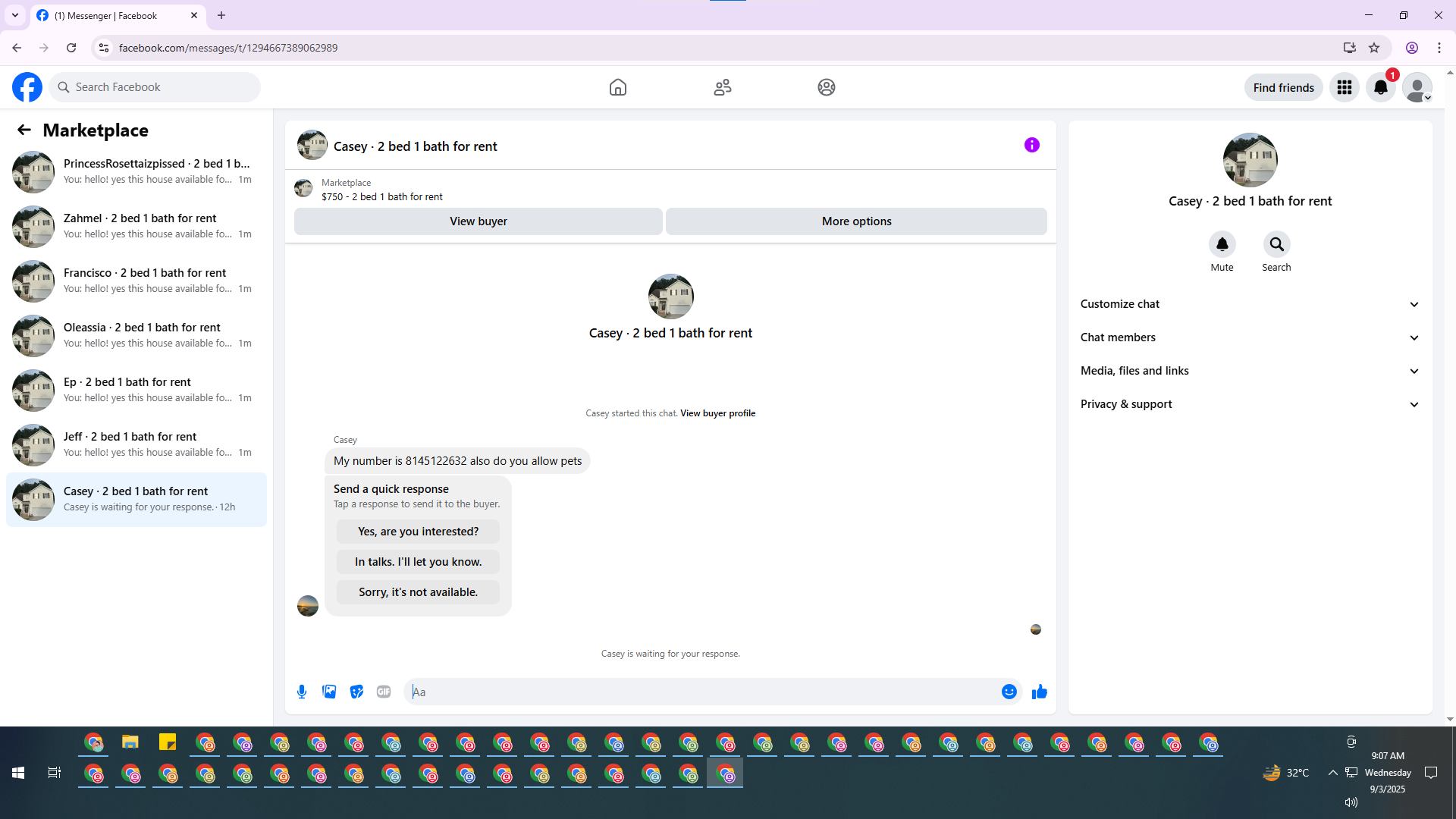The image size is (1456, 819).
Task: Reload the page in browser
Action: [x=71, y=48]
